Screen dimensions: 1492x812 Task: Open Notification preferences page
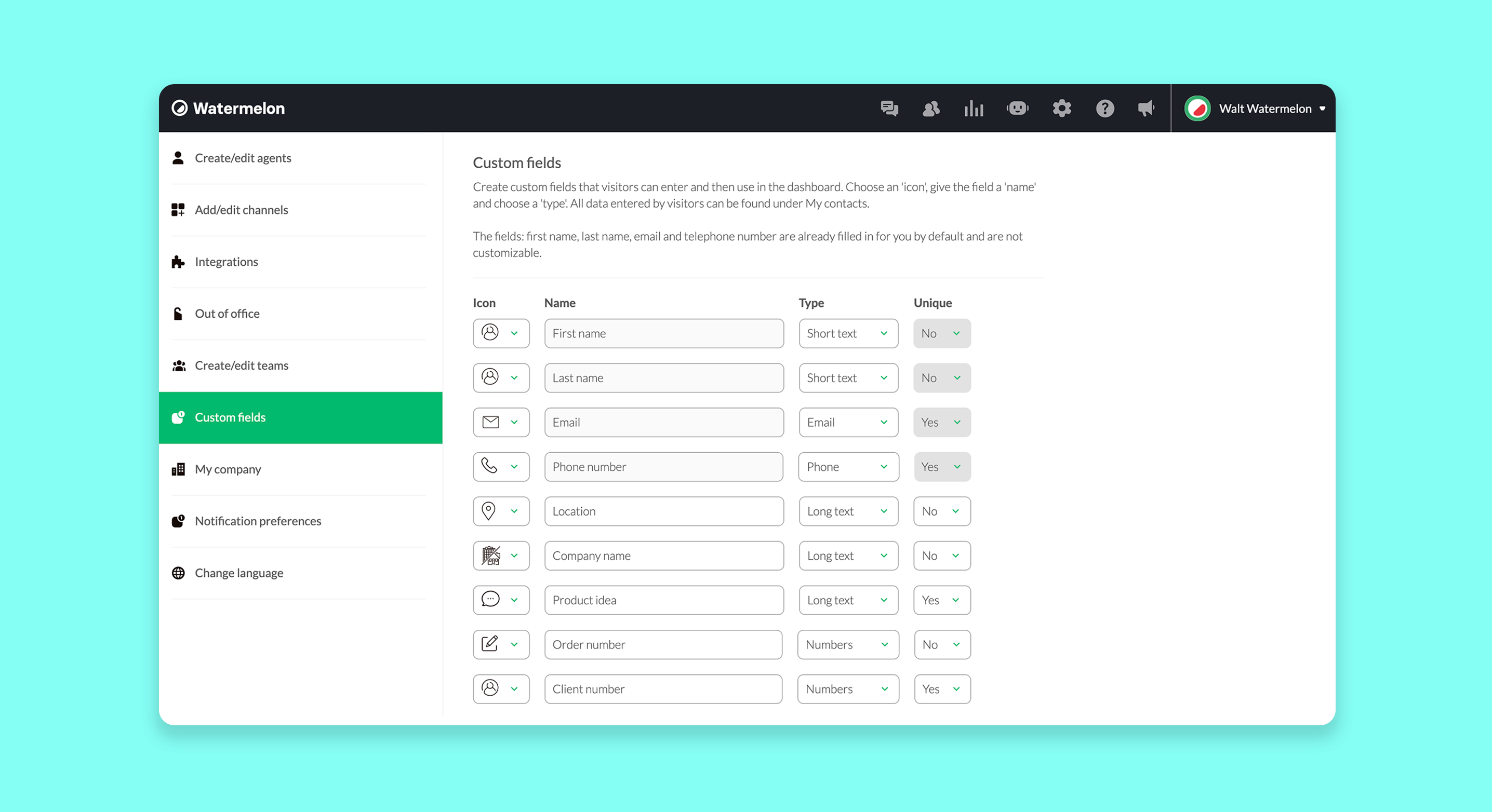(258, 521)
